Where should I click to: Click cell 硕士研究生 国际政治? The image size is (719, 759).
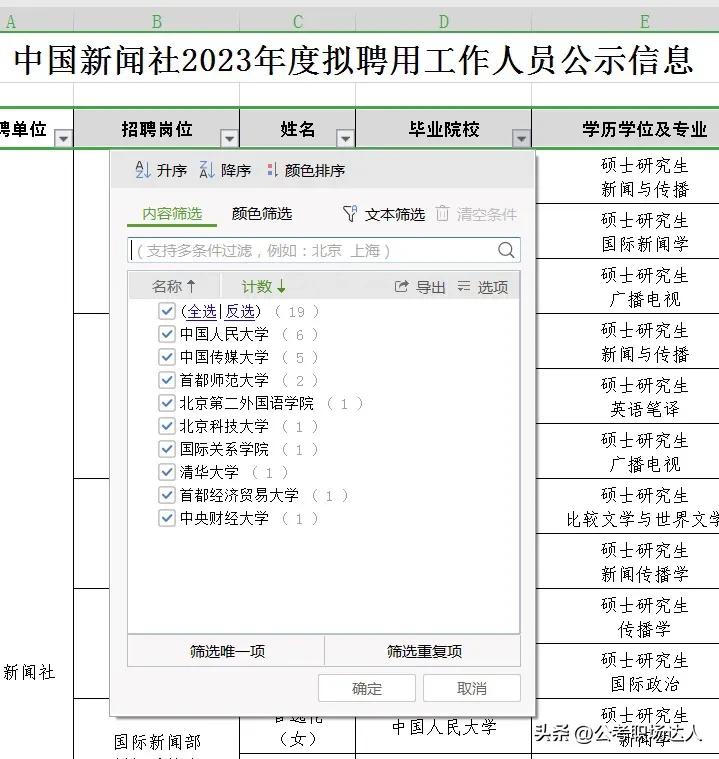tap(627, 671)
